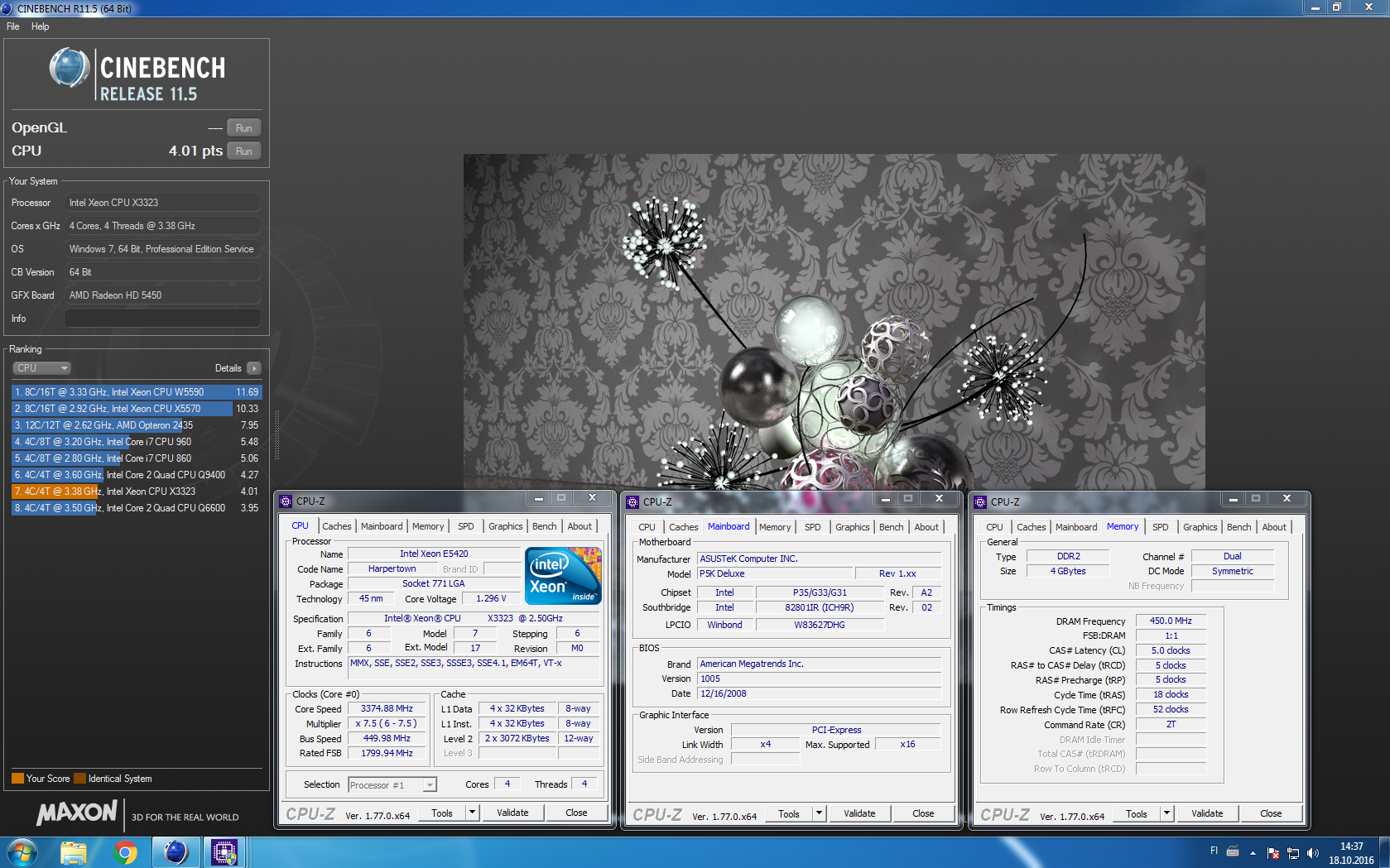Click Close button in CPU-Z CPU window

tap(576, 813)
